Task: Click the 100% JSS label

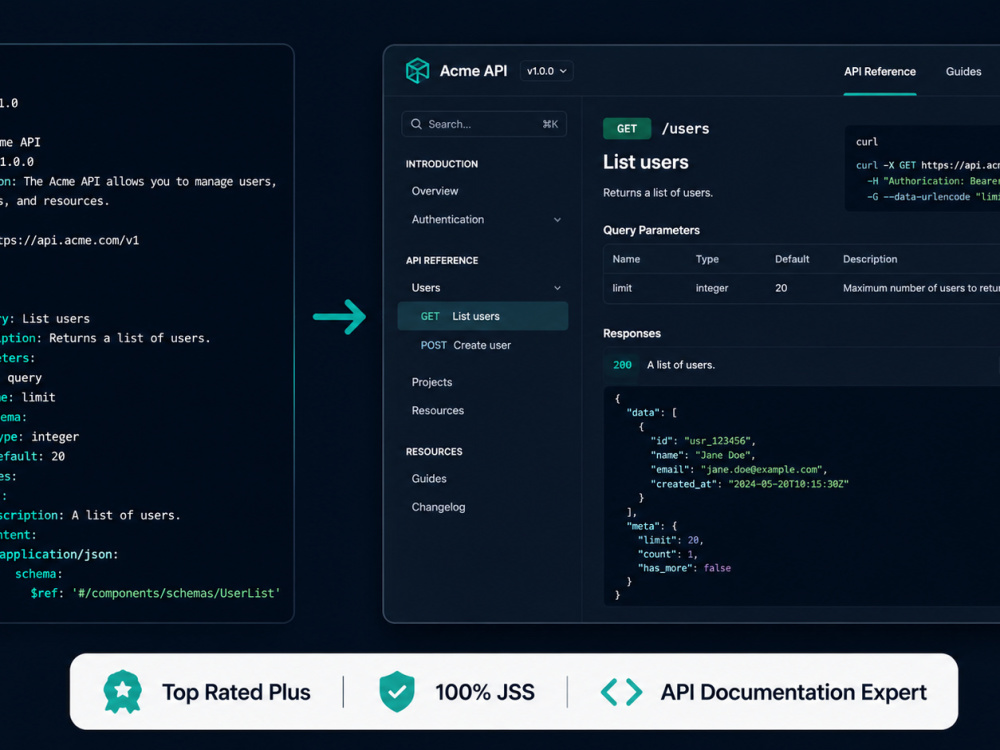Action: (485, 692)
